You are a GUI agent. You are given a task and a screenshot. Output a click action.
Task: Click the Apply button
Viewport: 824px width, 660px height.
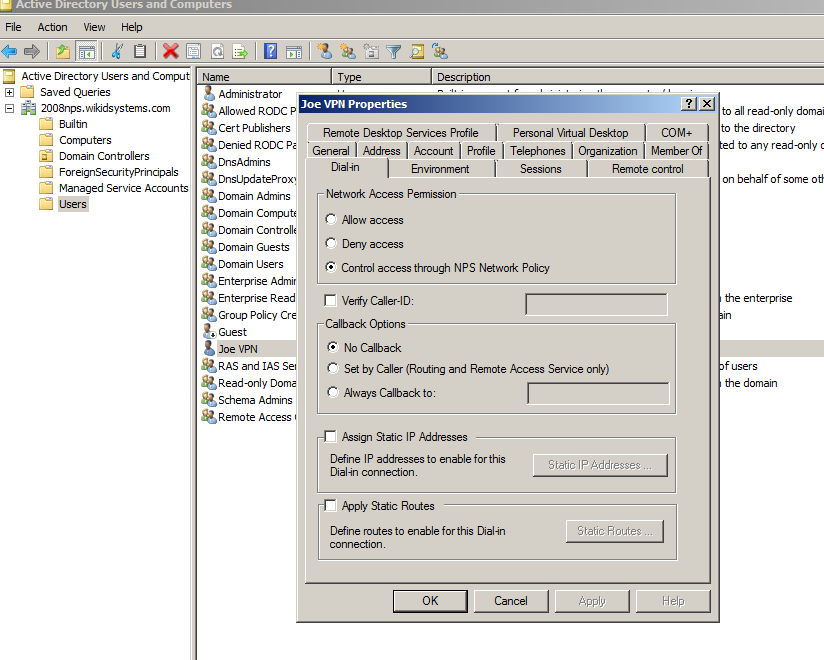coord(592,600)
